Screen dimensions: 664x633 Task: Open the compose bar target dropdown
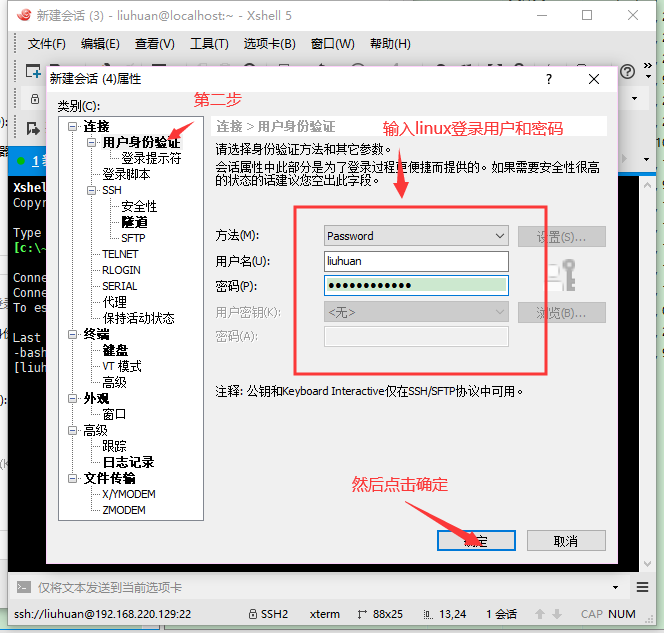[x=615, y=587]
